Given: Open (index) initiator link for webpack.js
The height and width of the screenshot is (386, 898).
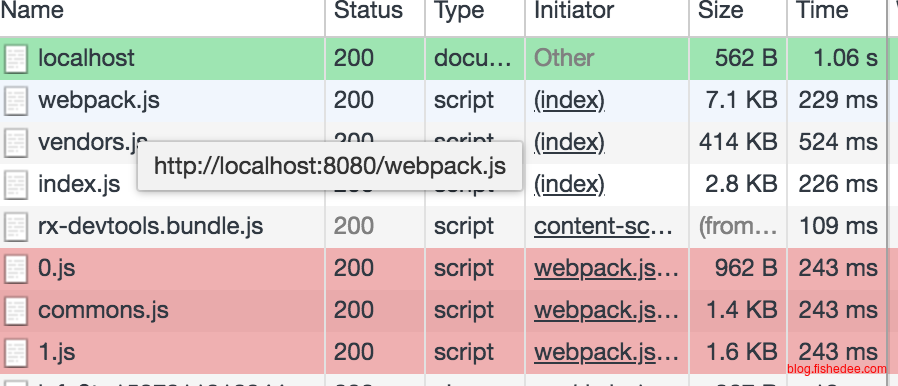Looking at the screenshot, I should [x=569, y=101].
